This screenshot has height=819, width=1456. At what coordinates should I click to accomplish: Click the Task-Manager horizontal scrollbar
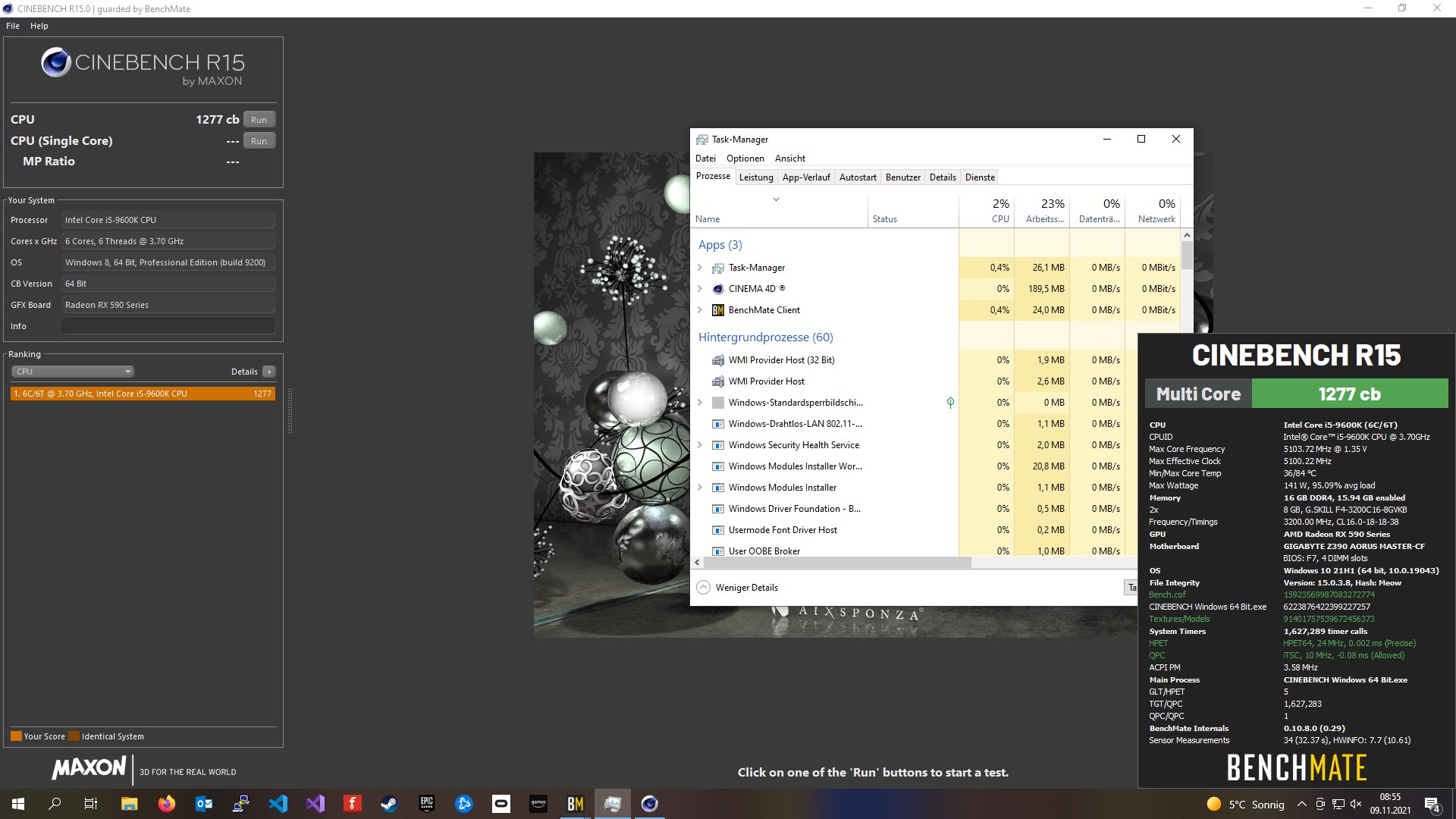point(838,563)
